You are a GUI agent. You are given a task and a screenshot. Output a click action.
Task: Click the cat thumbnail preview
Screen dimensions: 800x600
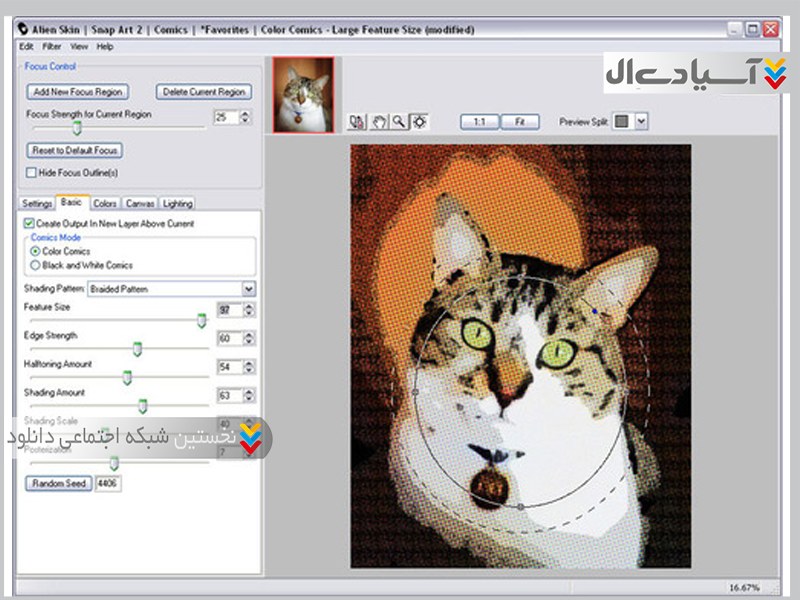tap(304, 95)
